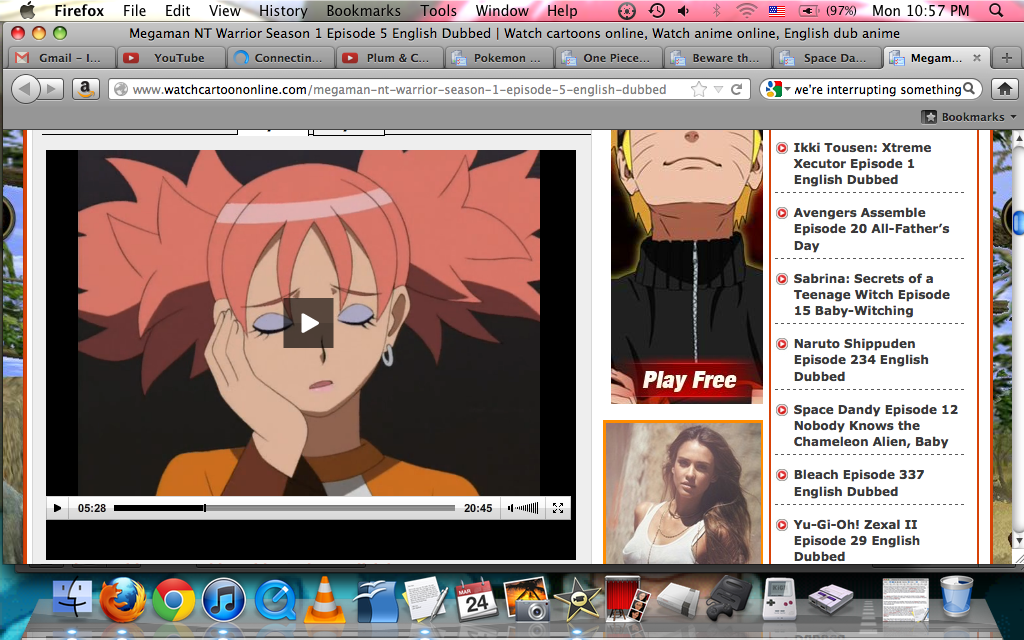Click the Amazon toolbar icon
Viewport: 1024px width, 640px height.
coord(85,89)
